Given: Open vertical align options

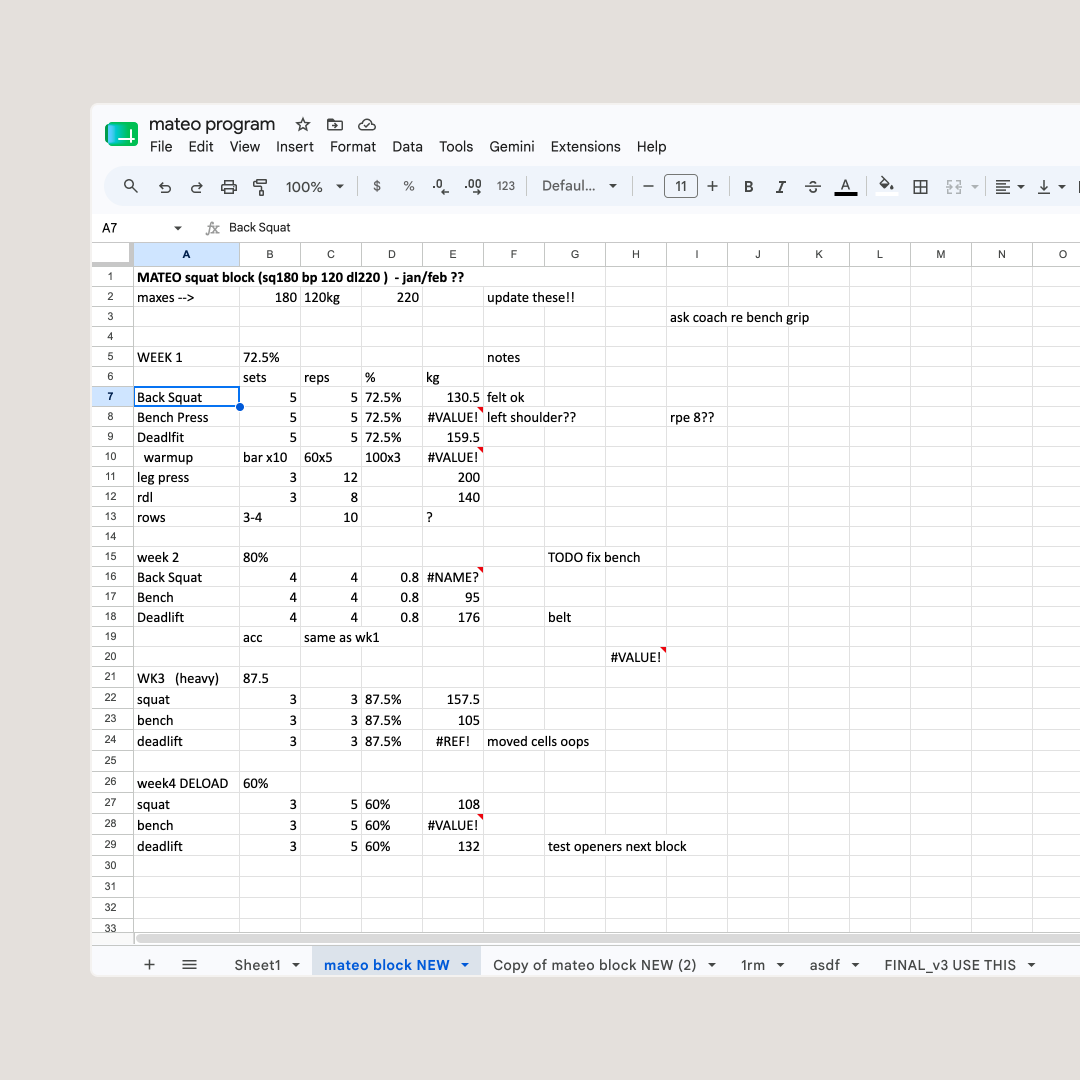Looking at the screenshot, I should click(1052, 186).
